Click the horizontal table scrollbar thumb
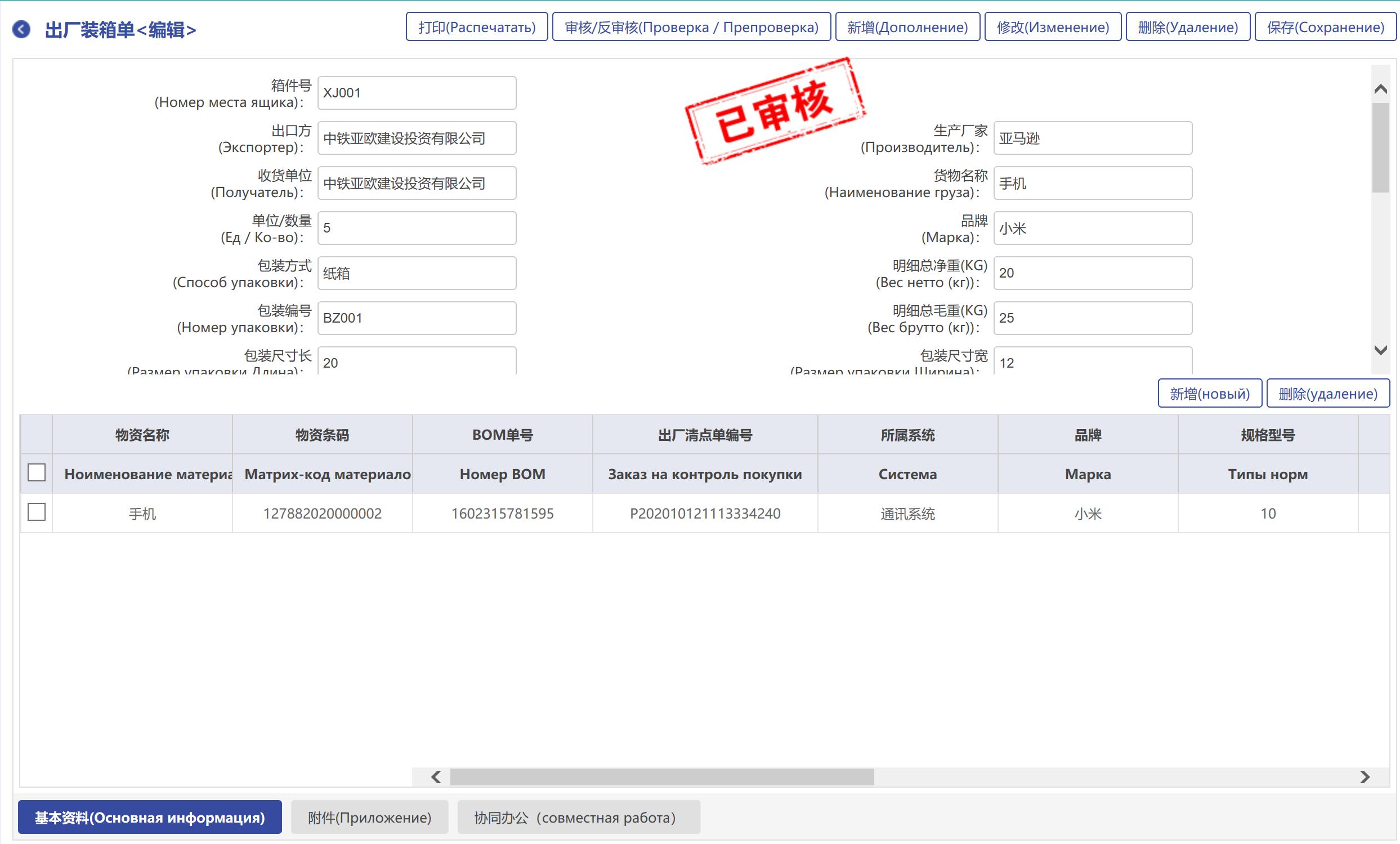 pyautogui.click(x=661, y=776)
